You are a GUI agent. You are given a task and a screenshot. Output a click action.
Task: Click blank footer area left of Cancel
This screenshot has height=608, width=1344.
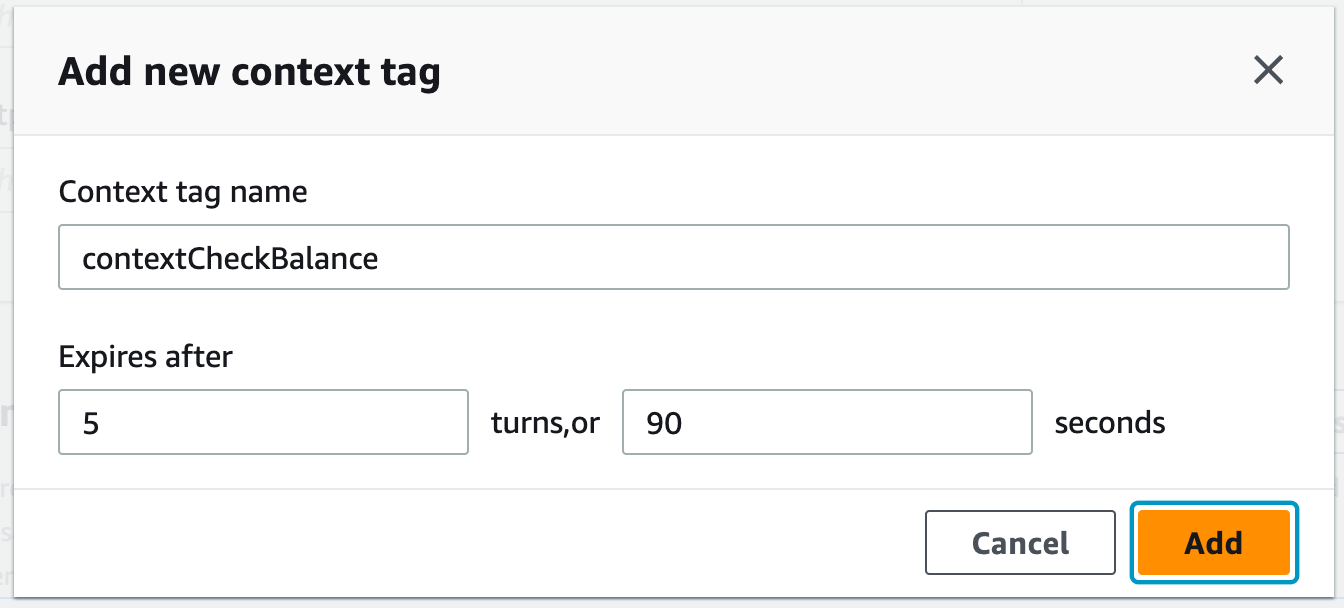[450, 543]
